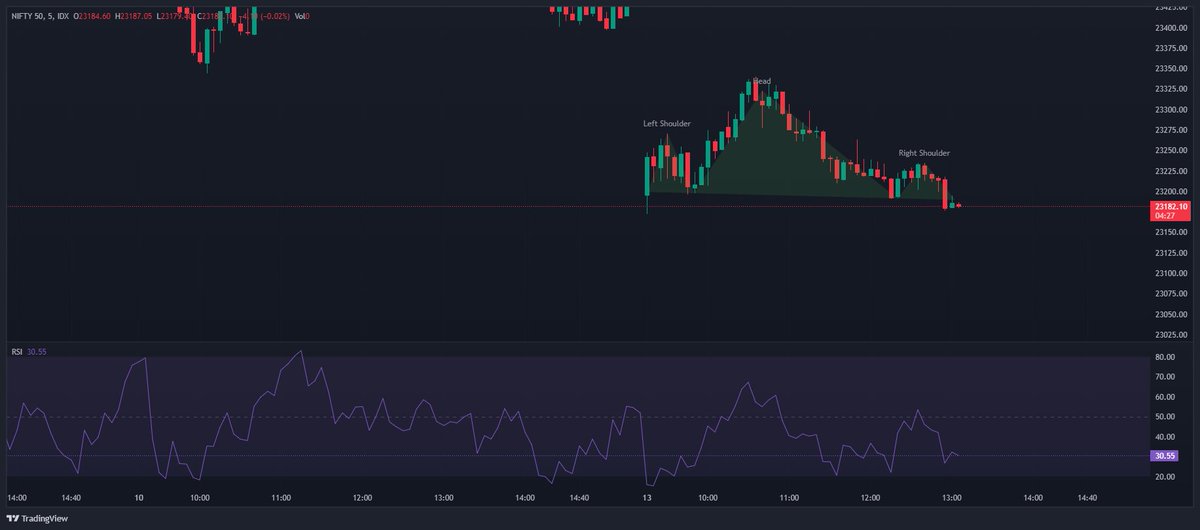The height and width of the screenshot is (530, 1200).
Task: Click the 11:00 label after date 13
Action: tap(790, 497)
